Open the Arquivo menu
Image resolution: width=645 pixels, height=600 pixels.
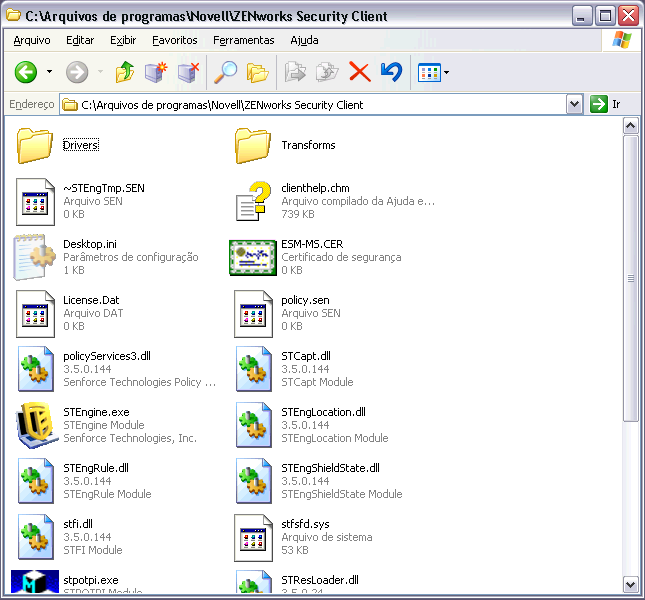coord(32,40)
